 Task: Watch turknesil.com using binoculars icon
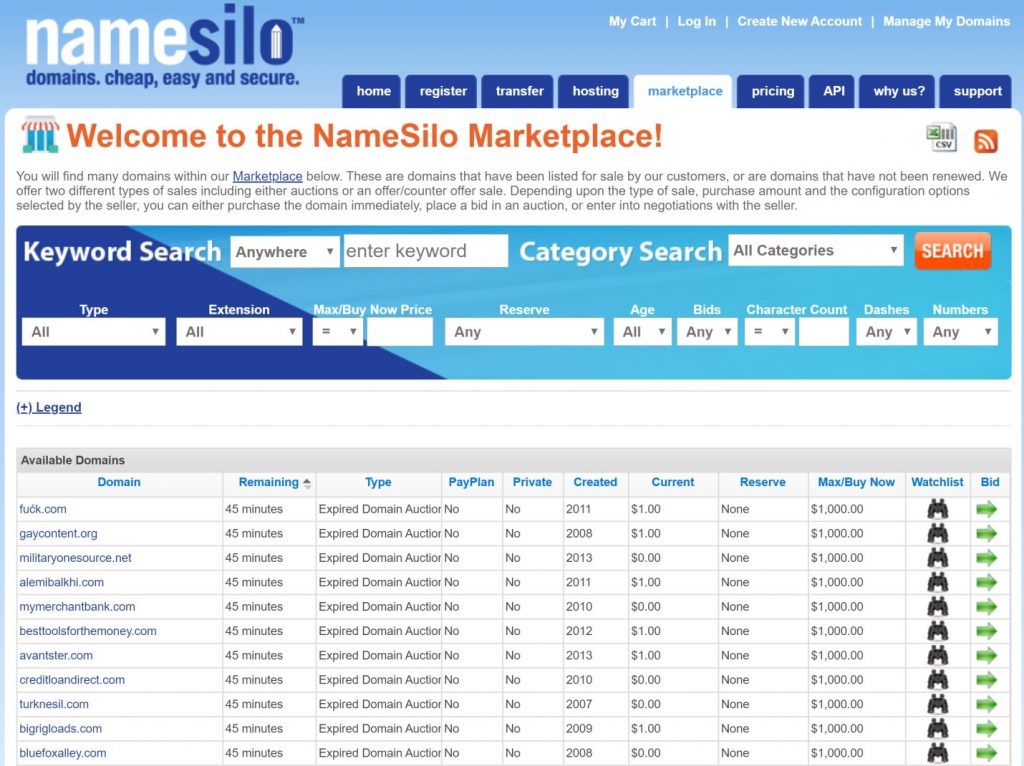click(x=938, y=704)
